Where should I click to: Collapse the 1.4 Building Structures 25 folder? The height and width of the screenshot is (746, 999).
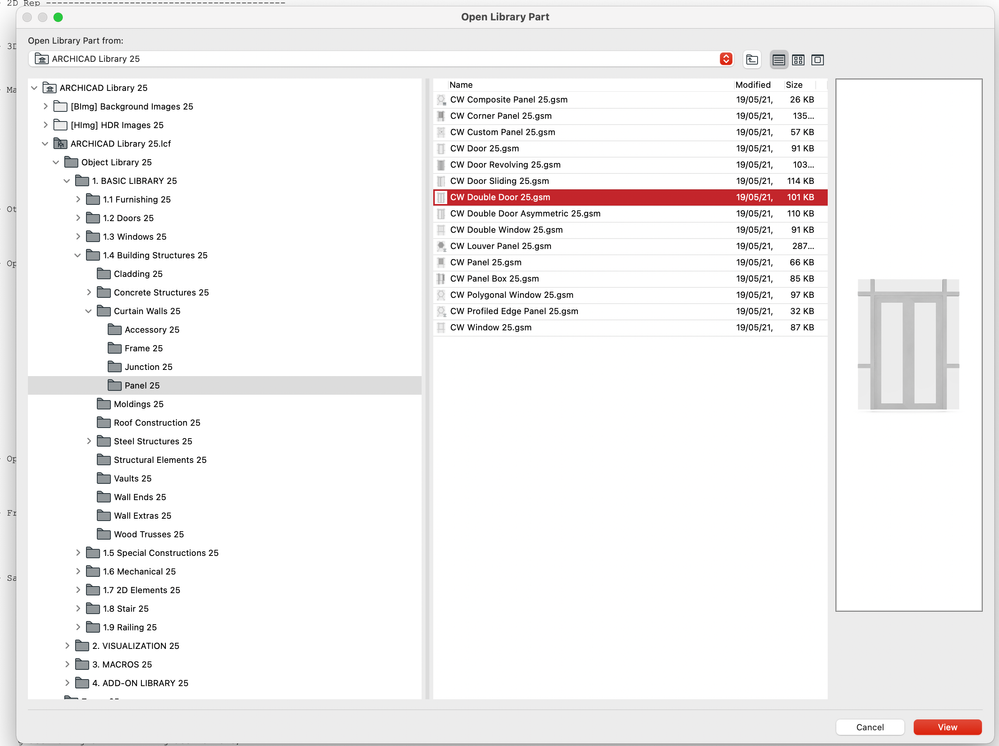pyautogui.click(x=78, y=255)
